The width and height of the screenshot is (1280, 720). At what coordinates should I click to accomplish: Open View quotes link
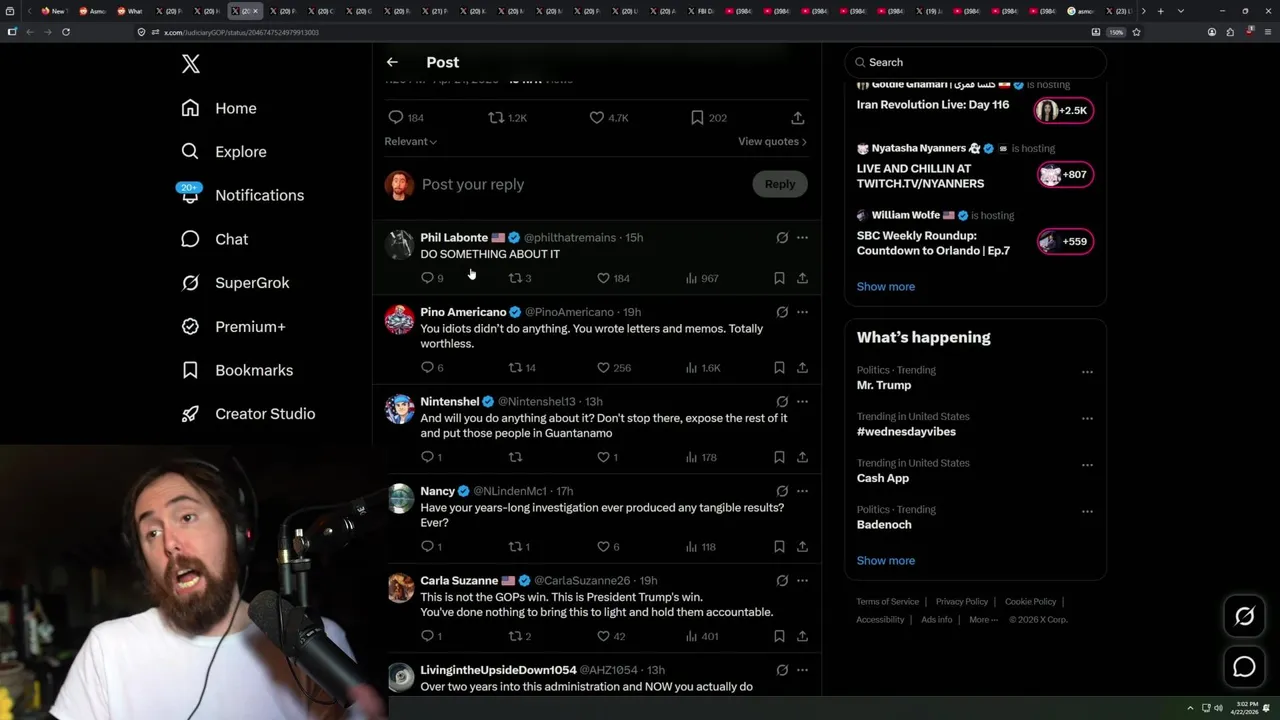tap(772, 142)
